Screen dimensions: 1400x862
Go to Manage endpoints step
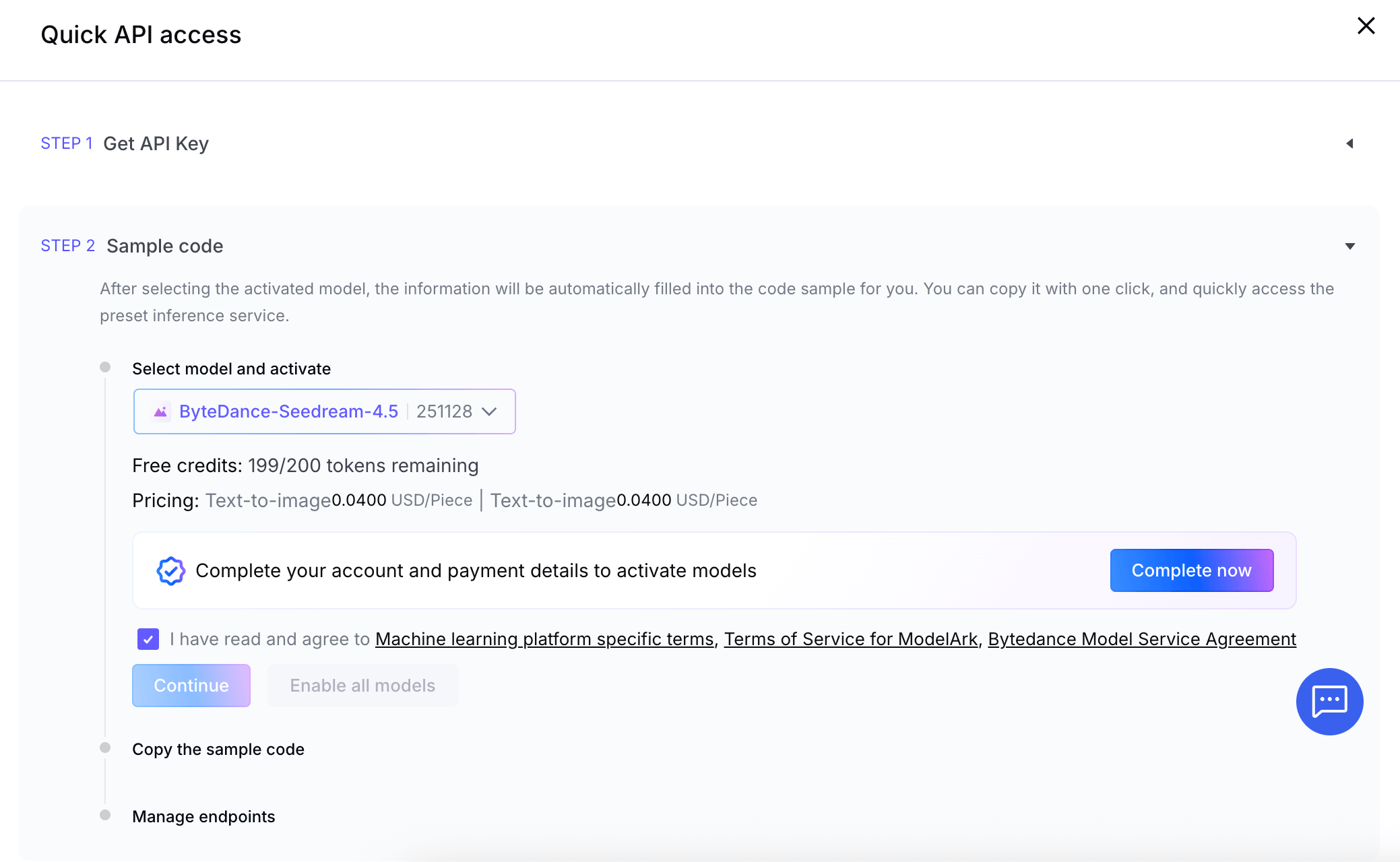pos(203,816)
